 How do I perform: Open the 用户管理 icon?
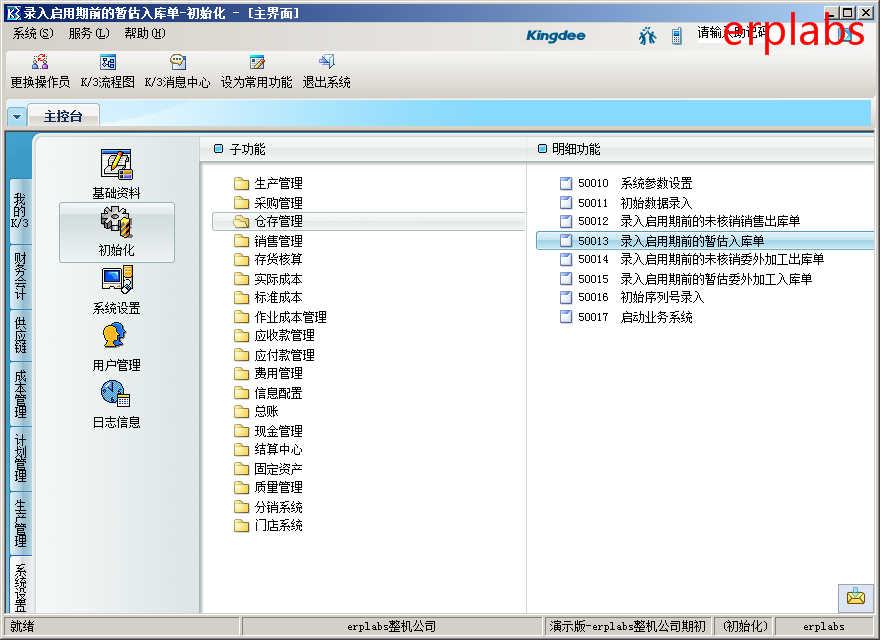[x=115, y=336]
